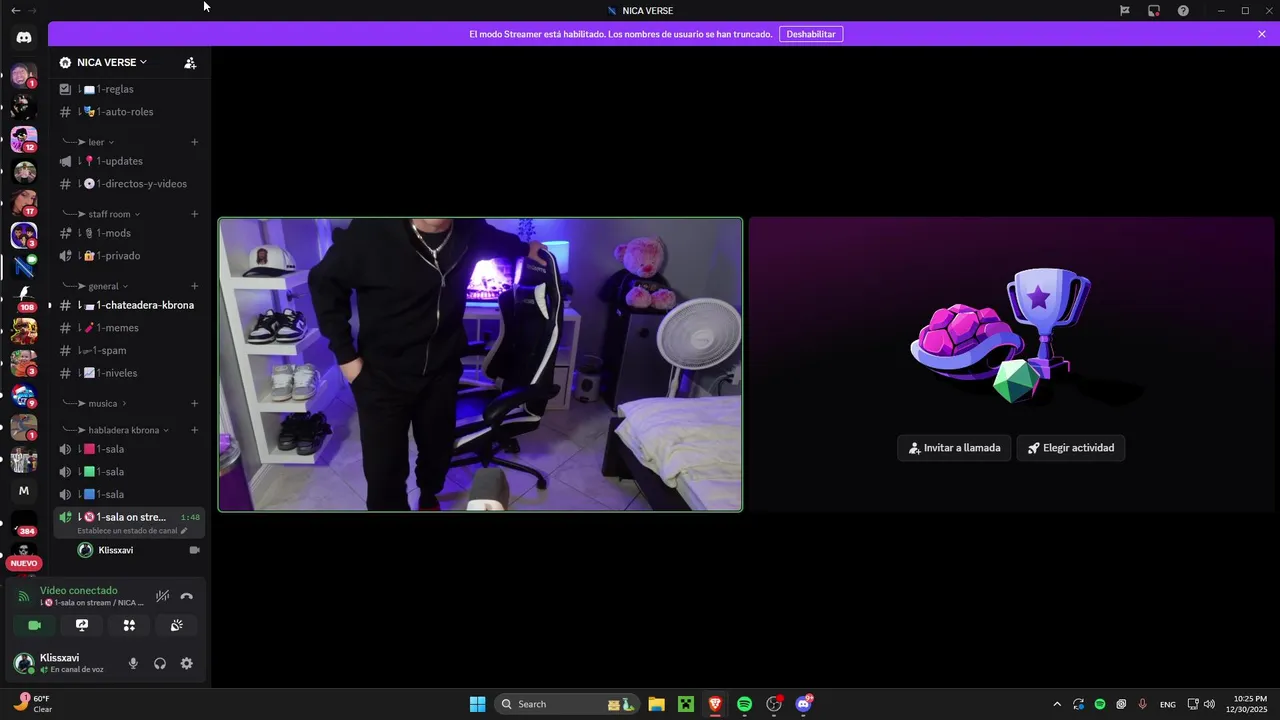Open the quests flag icon in title bar
Screen dimensions: 1280x720
click(1125, 11)
